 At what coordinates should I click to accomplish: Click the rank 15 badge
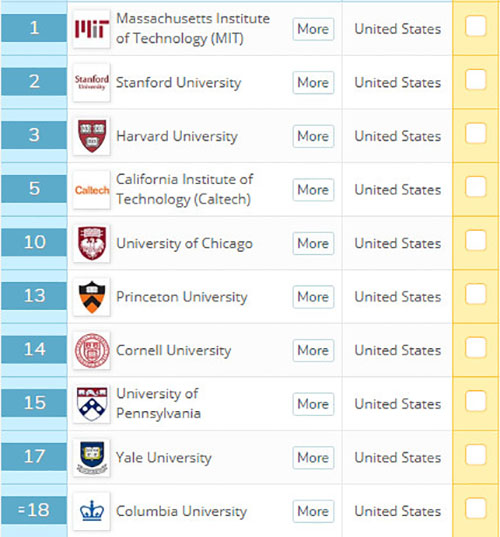[34, 403]
